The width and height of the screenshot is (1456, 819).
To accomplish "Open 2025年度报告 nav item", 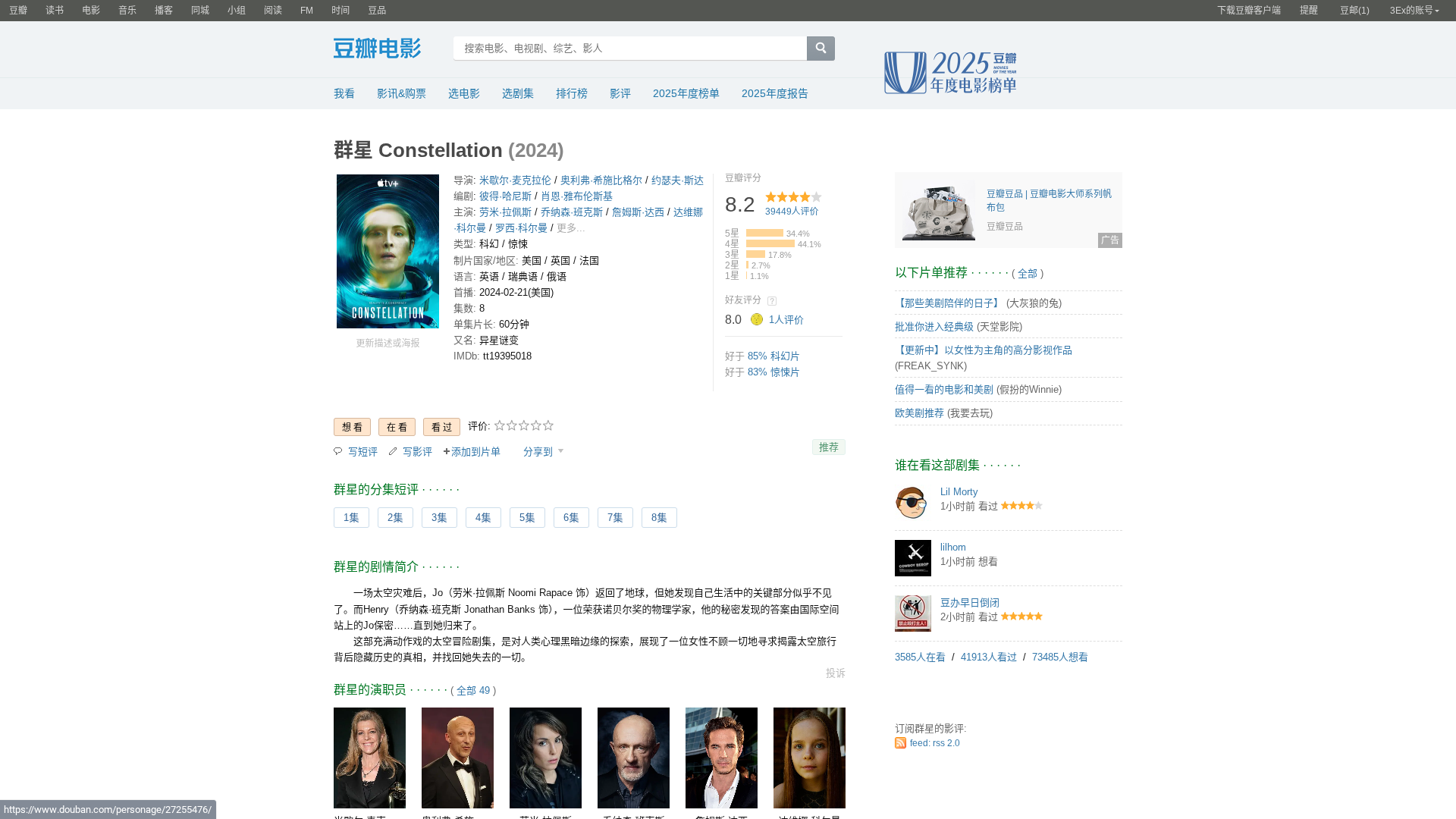I will [x=774, y=93].
